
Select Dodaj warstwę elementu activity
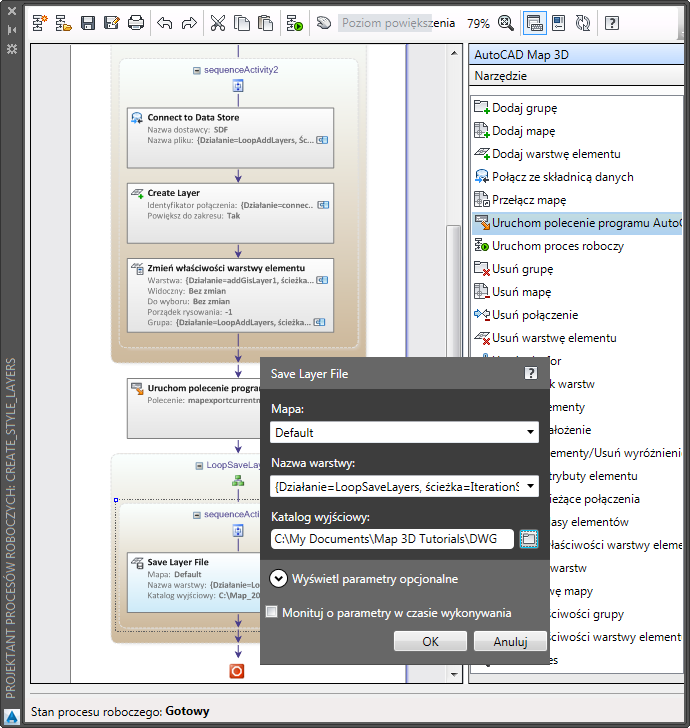577,154
